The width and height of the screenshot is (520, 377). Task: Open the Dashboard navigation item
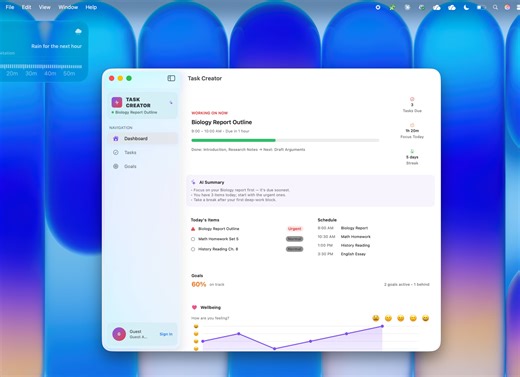click(143, 138)
